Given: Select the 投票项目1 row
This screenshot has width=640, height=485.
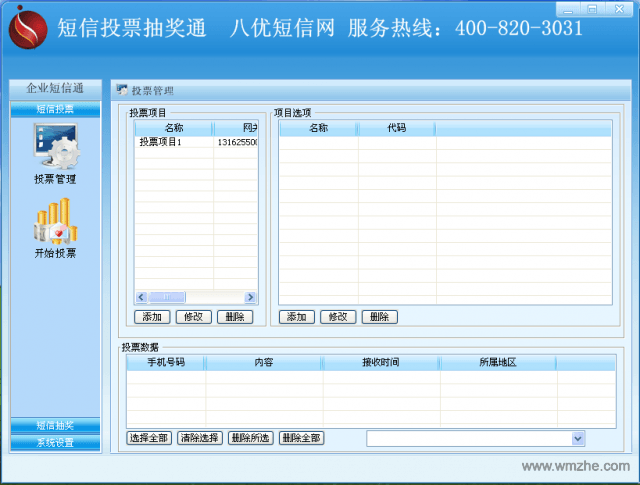Looking at the screenshot, I should tap(161, 142).
